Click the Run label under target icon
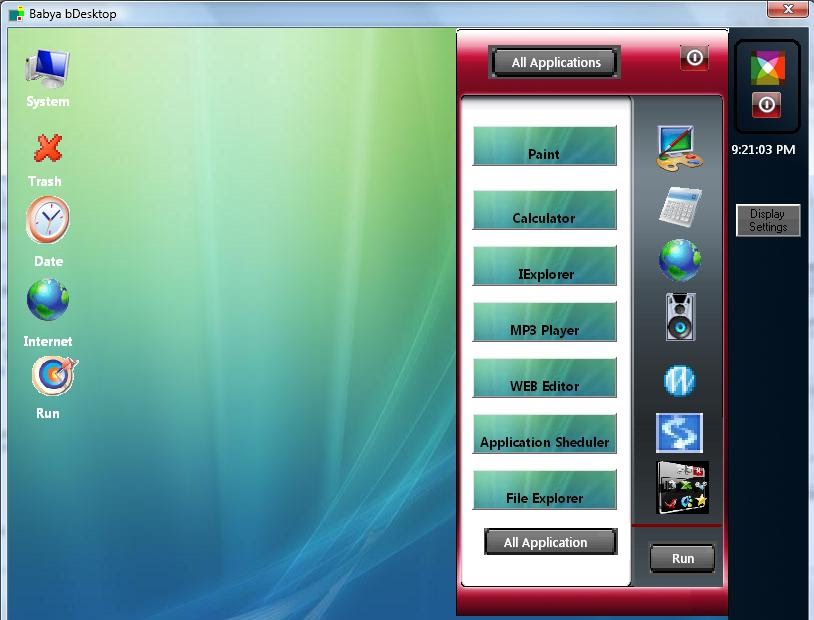 [x=48, y=413]
